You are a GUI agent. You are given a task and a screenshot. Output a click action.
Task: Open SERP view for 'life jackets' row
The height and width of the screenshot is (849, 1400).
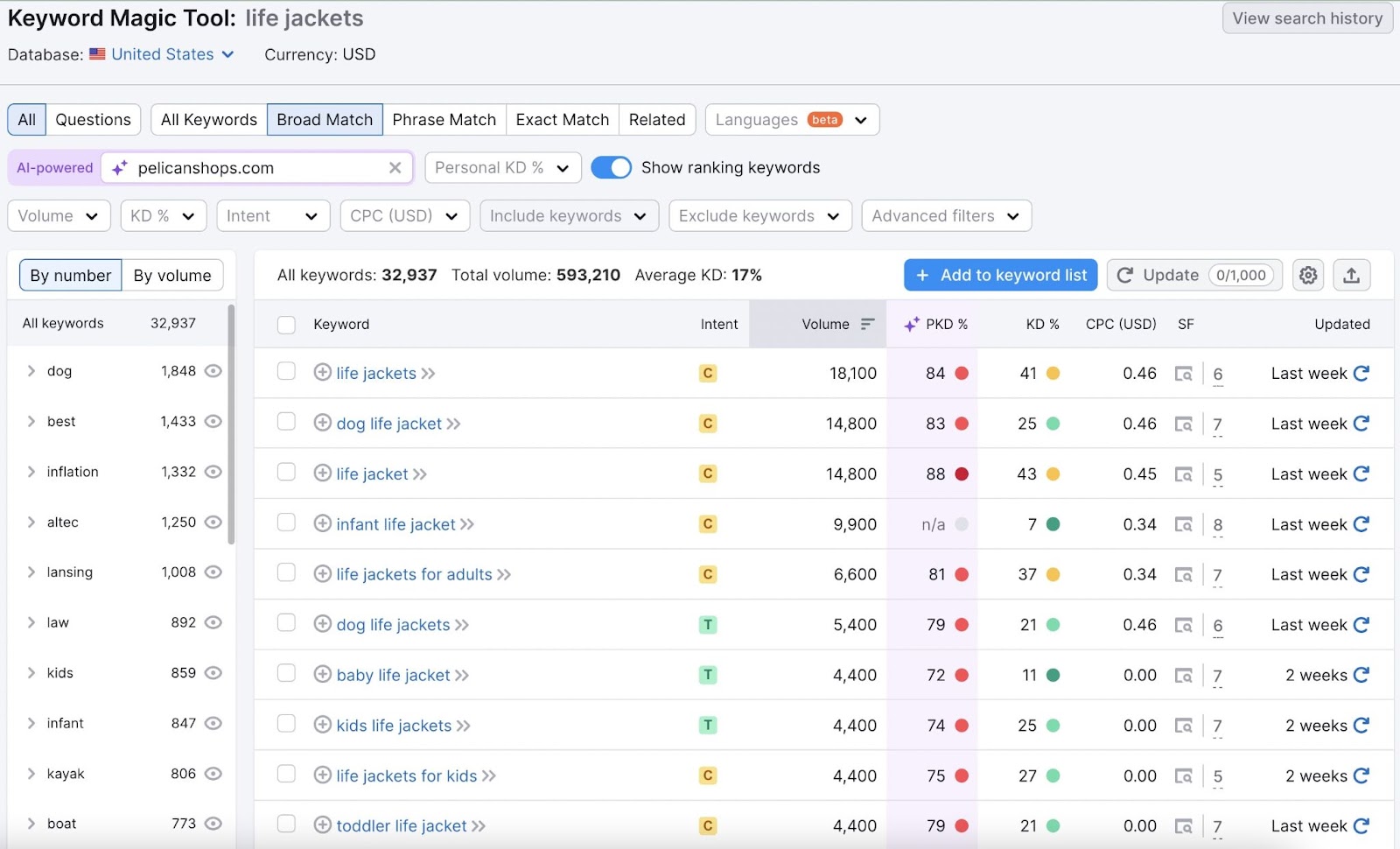click(x=1183, y=374)
